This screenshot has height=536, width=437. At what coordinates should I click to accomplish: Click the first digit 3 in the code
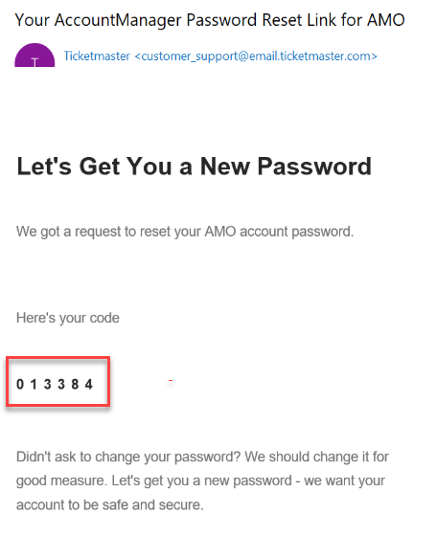tap(48, 384)
